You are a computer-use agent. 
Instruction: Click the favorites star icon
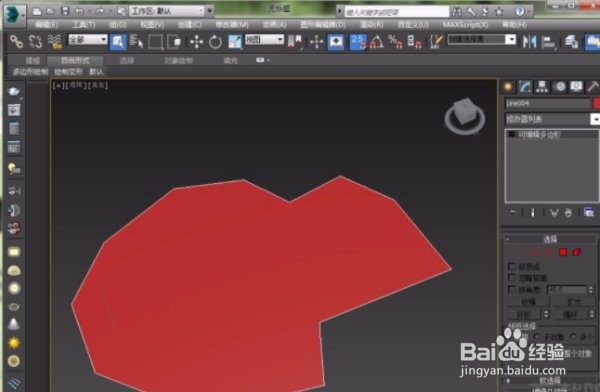pos(499,12)
